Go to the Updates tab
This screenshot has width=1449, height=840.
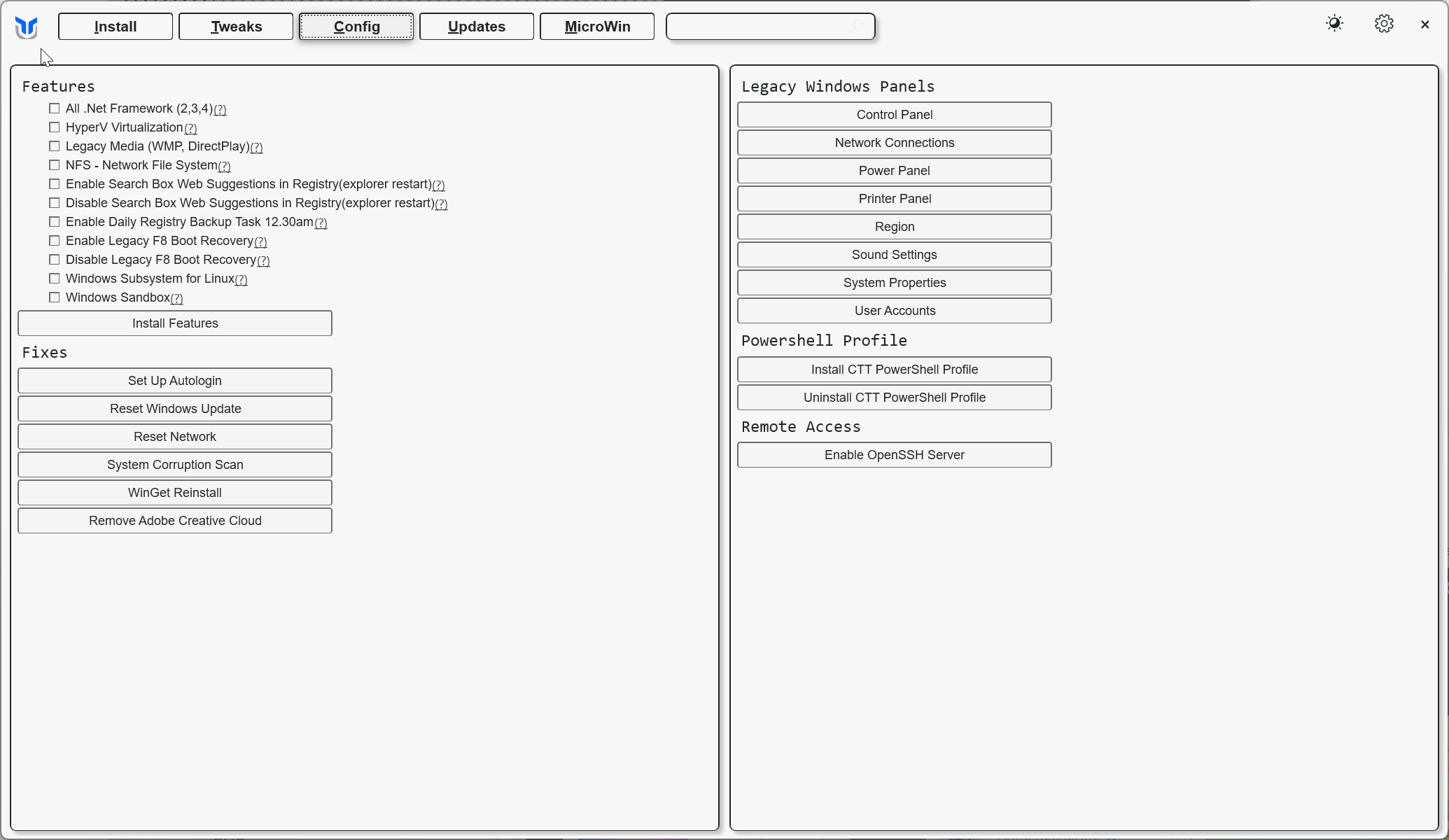(x=477, y=27)
